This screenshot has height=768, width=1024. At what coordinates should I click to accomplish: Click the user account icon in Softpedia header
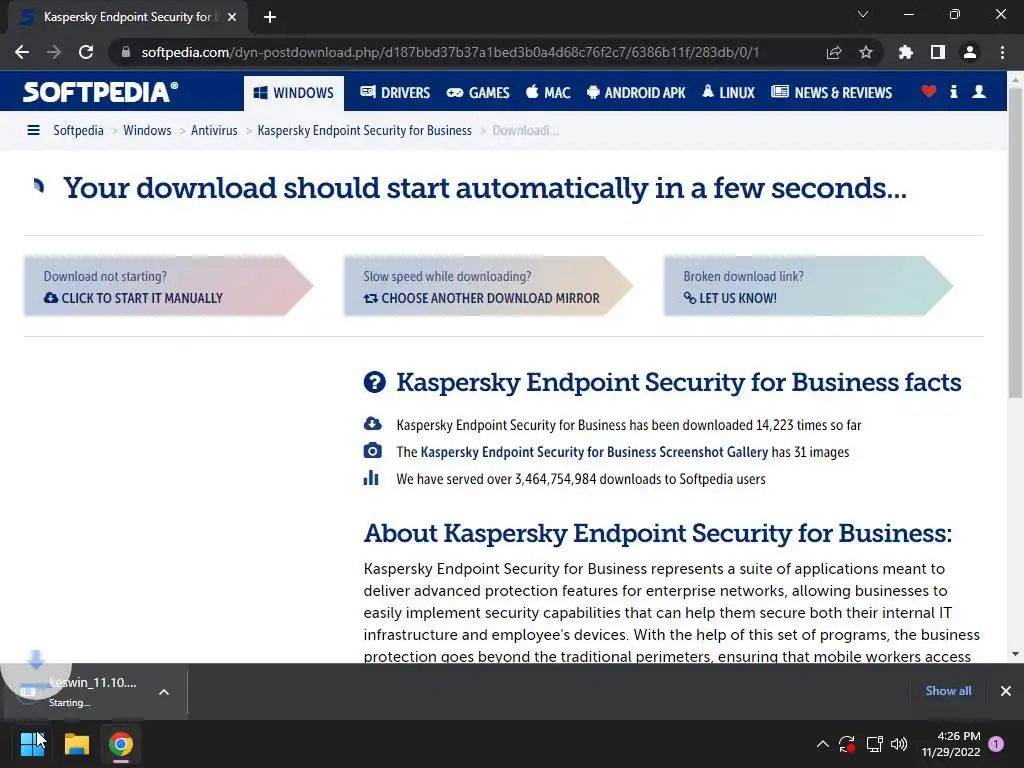(x=979, y=92)
